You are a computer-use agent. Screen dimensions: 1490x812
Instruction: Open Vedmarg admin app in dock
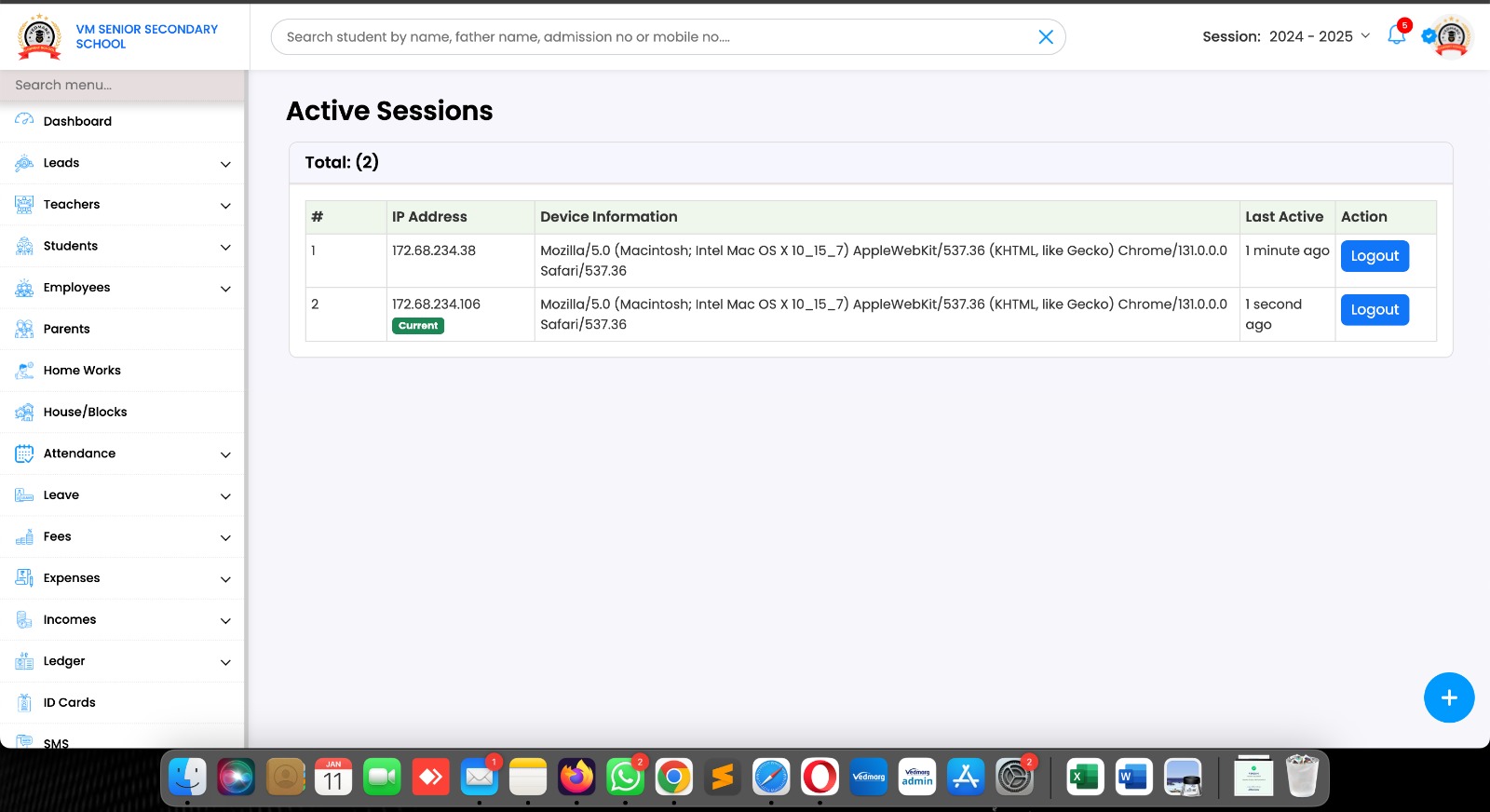(x=917, y=777)
